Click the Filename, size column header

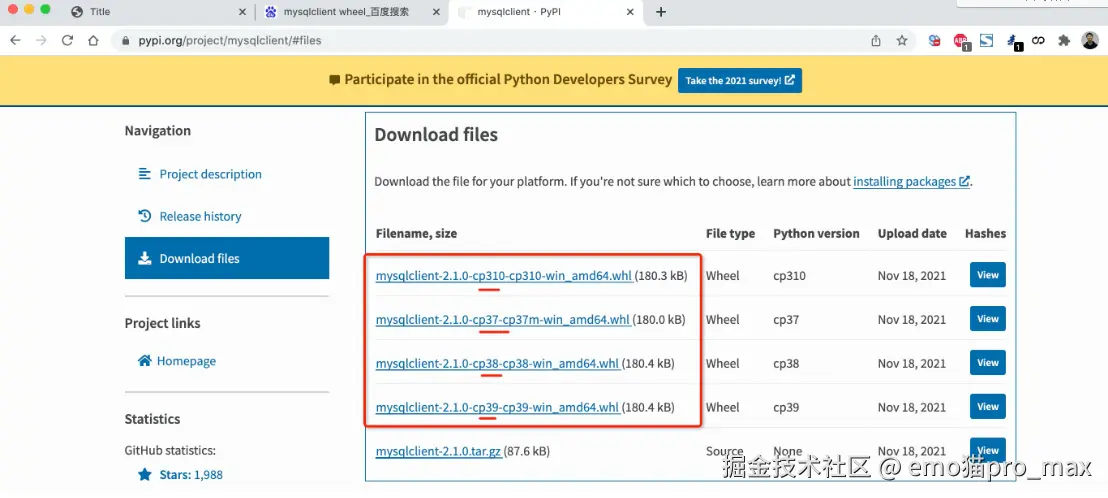(416, 233)
